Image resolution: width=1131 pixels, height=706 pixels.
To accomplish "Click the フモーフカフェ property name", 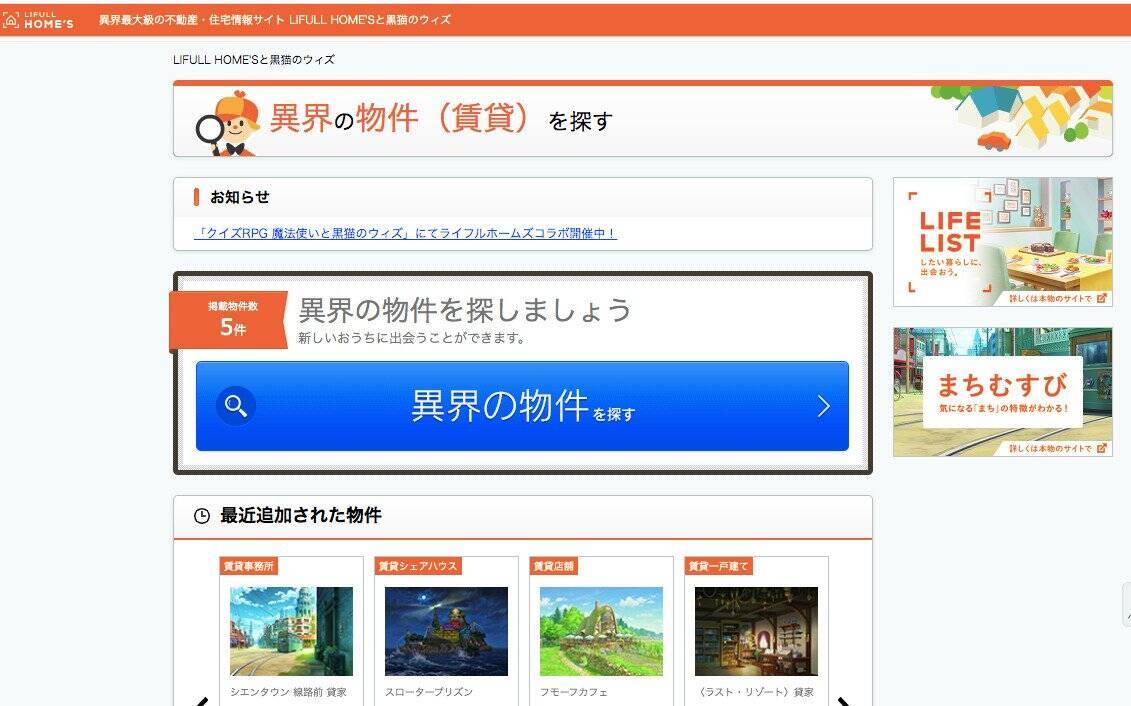I will 574,692.
